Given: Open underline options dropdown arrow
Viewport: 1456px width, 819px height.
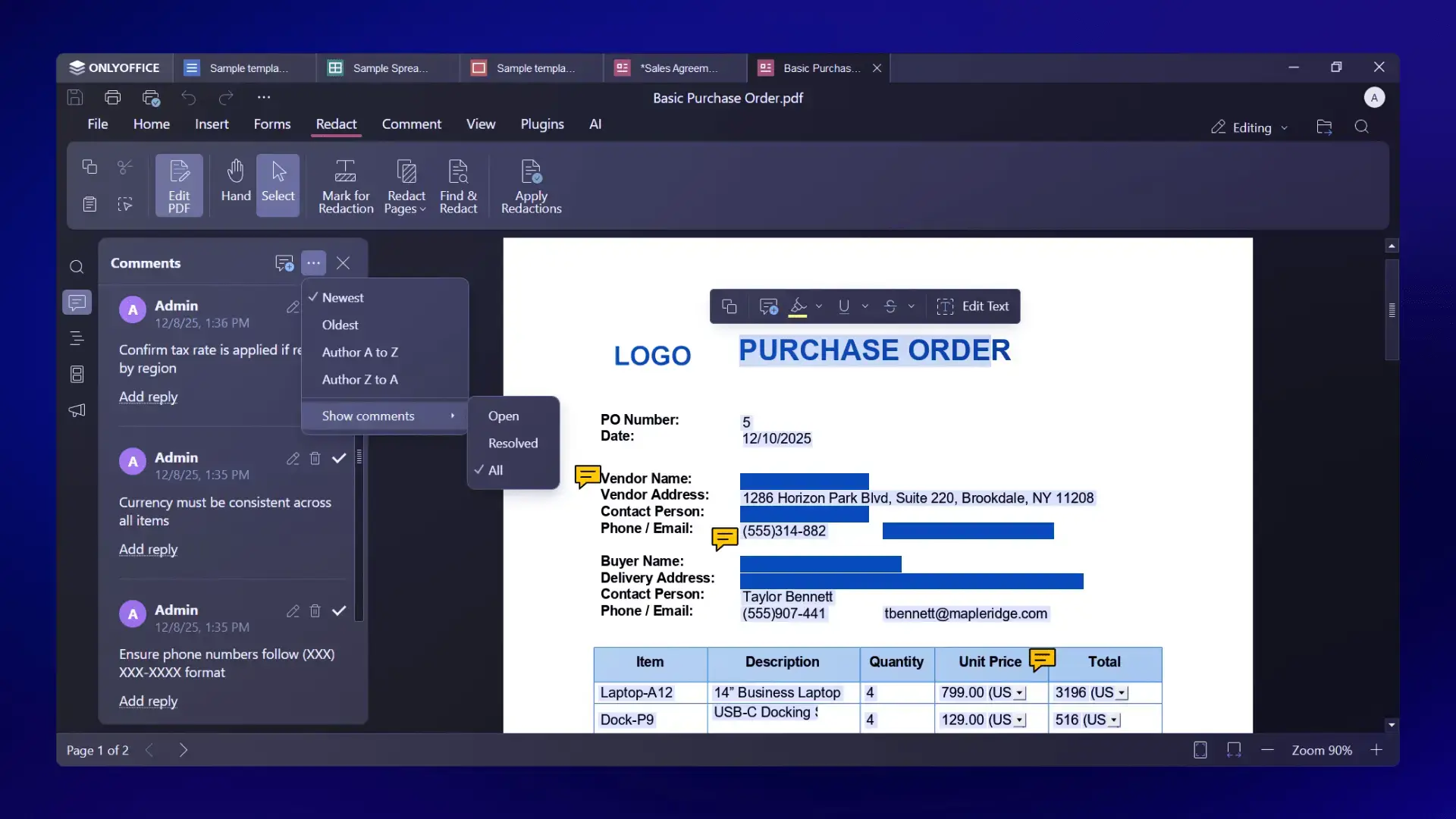Looking at the screenshot, I should click(x=865, y=306).
